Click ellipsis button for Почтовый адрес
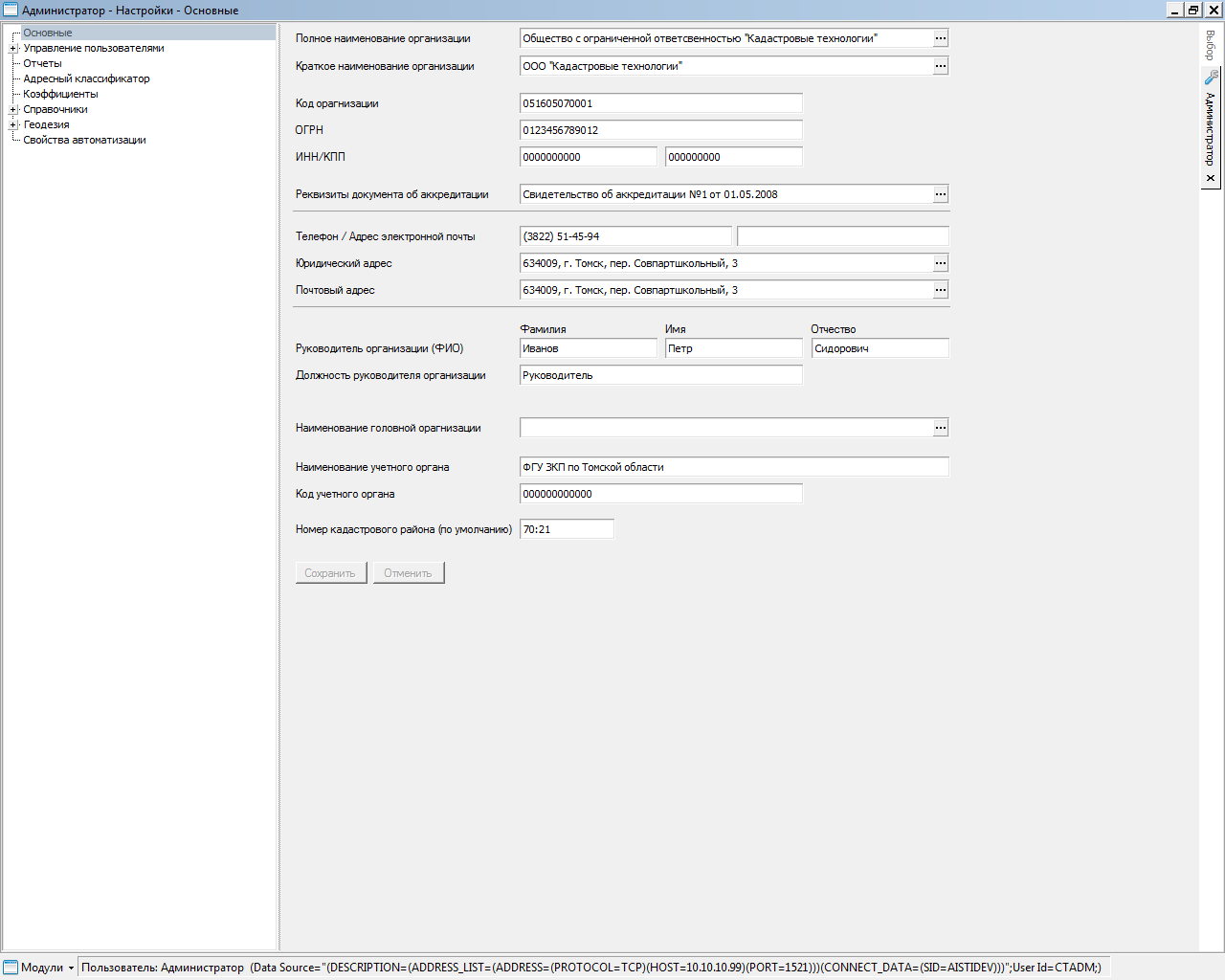The width and height of the screenshot is (1225, 980). [941, 290]
